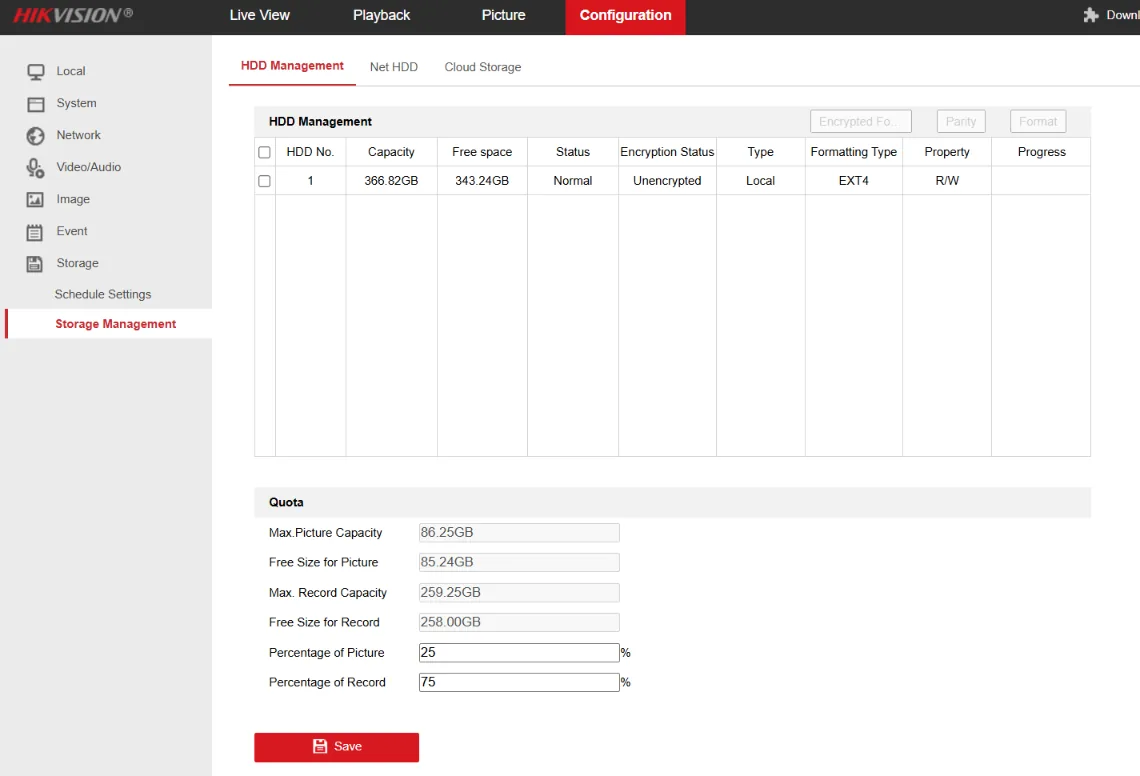Click the Formatting Type column header
Viewport: 1140px width, 776px height.
click(x=854, y=152)
